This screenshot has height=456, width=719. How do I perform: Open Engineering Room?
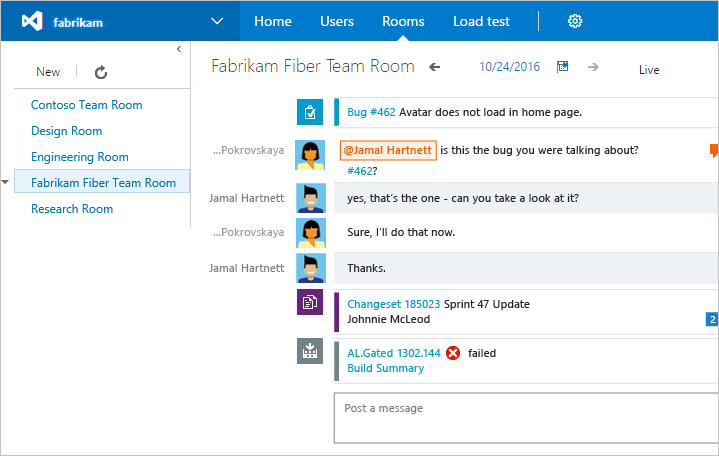coord(80,157)
